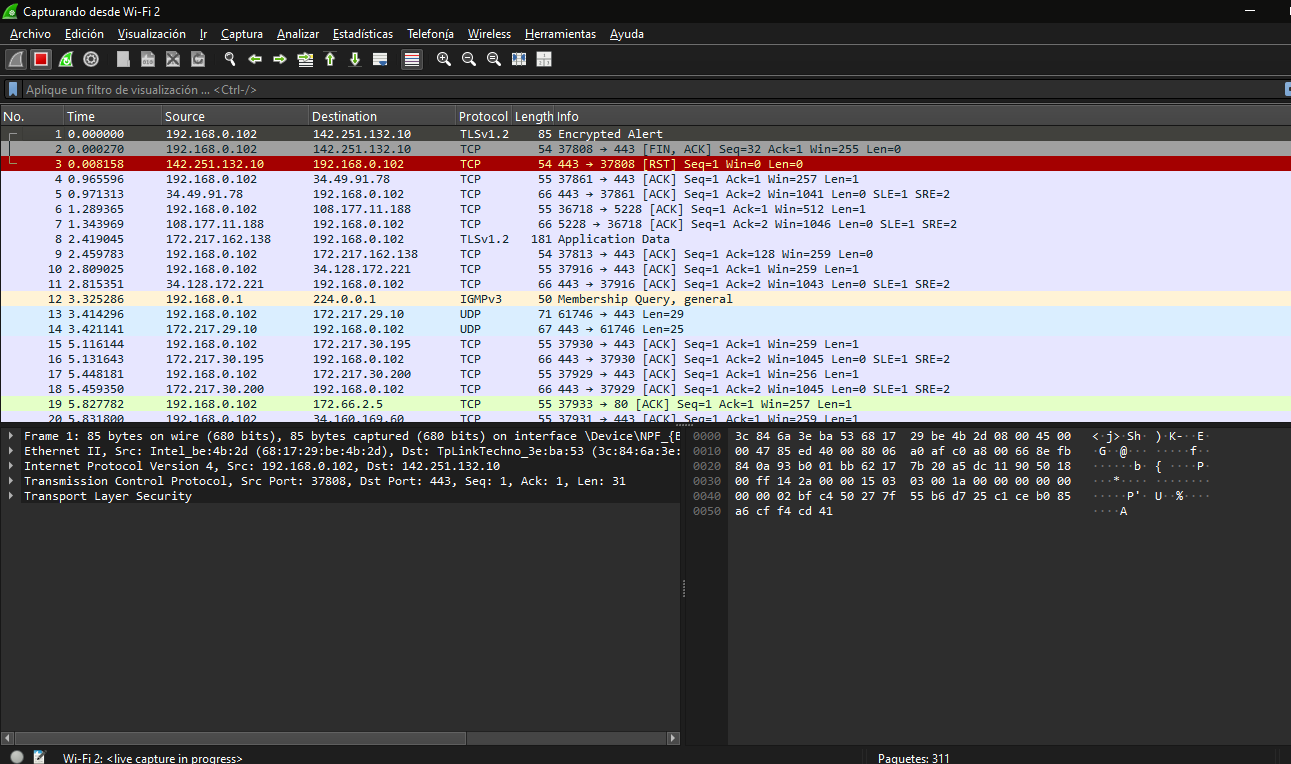Viewport: 1291px width, 764px height.
Task: Sort packets by the No. column header
Action: 32,116
